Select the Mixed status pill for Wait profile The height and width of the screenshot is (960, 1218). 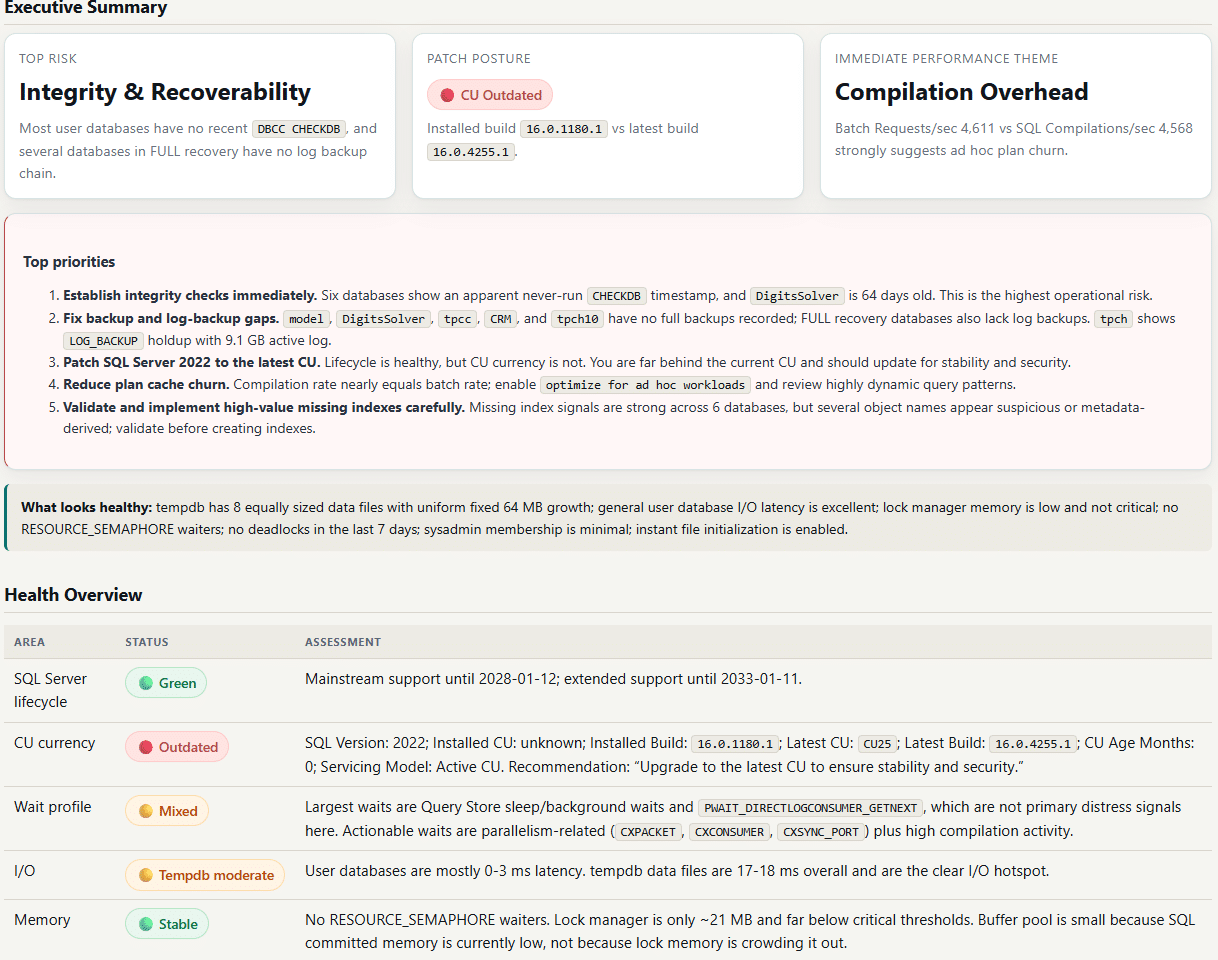pos(167,811)
